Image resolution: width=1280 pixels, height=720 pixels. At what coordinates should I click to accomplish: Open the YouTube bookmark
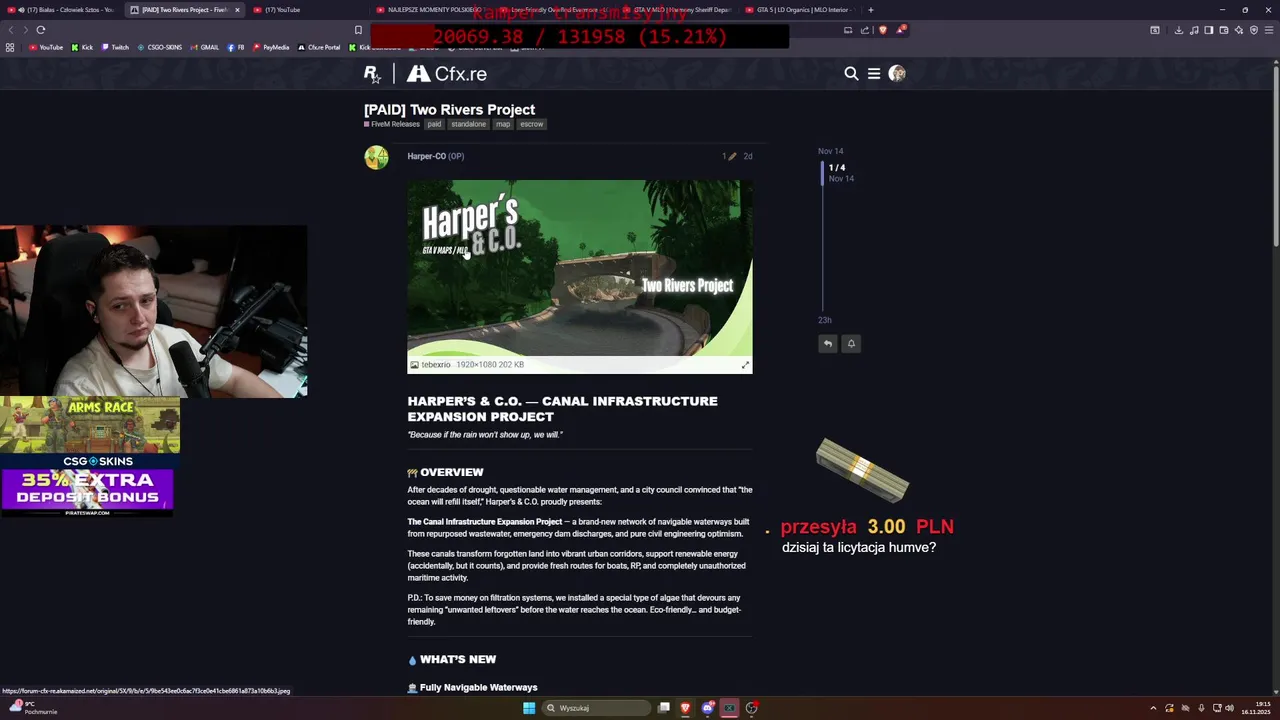[x=46, y=47]
